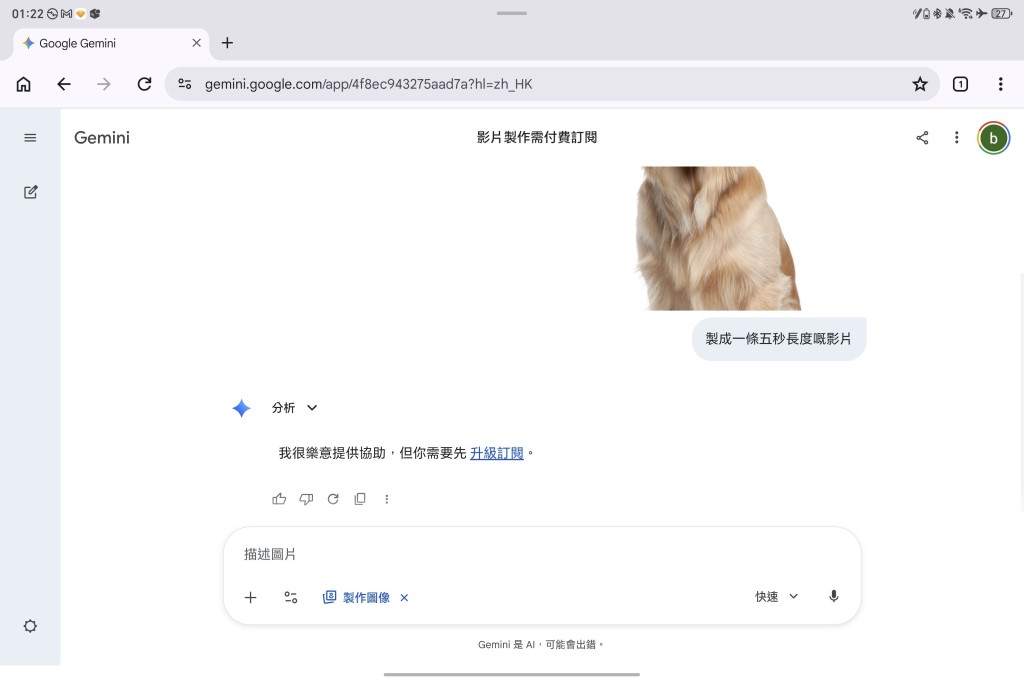Activate the microphone for voice input
This screenshot has width=1024, height=684.
click(x=833, y=595)
